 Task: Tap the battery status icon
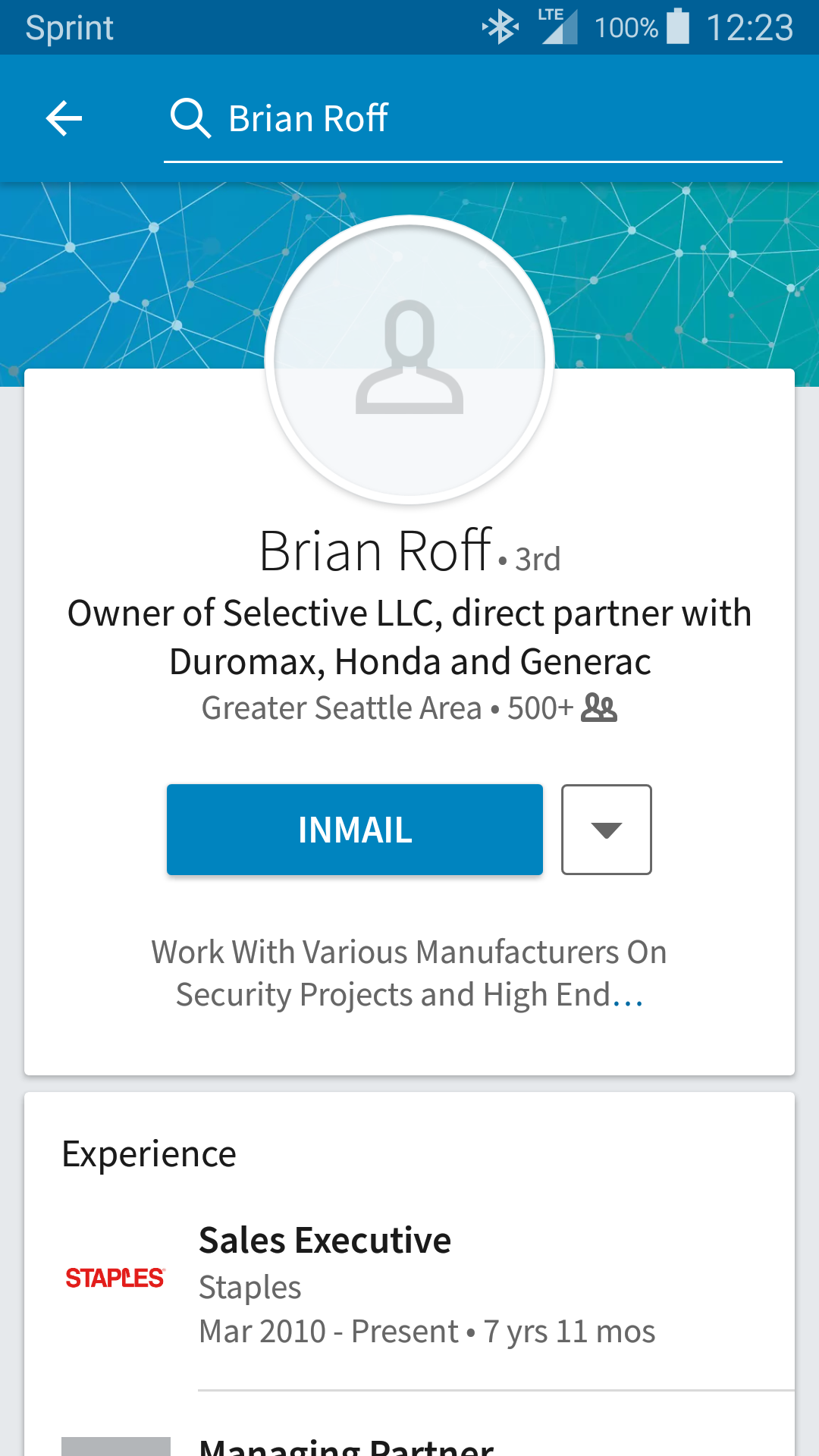point(678,27)
